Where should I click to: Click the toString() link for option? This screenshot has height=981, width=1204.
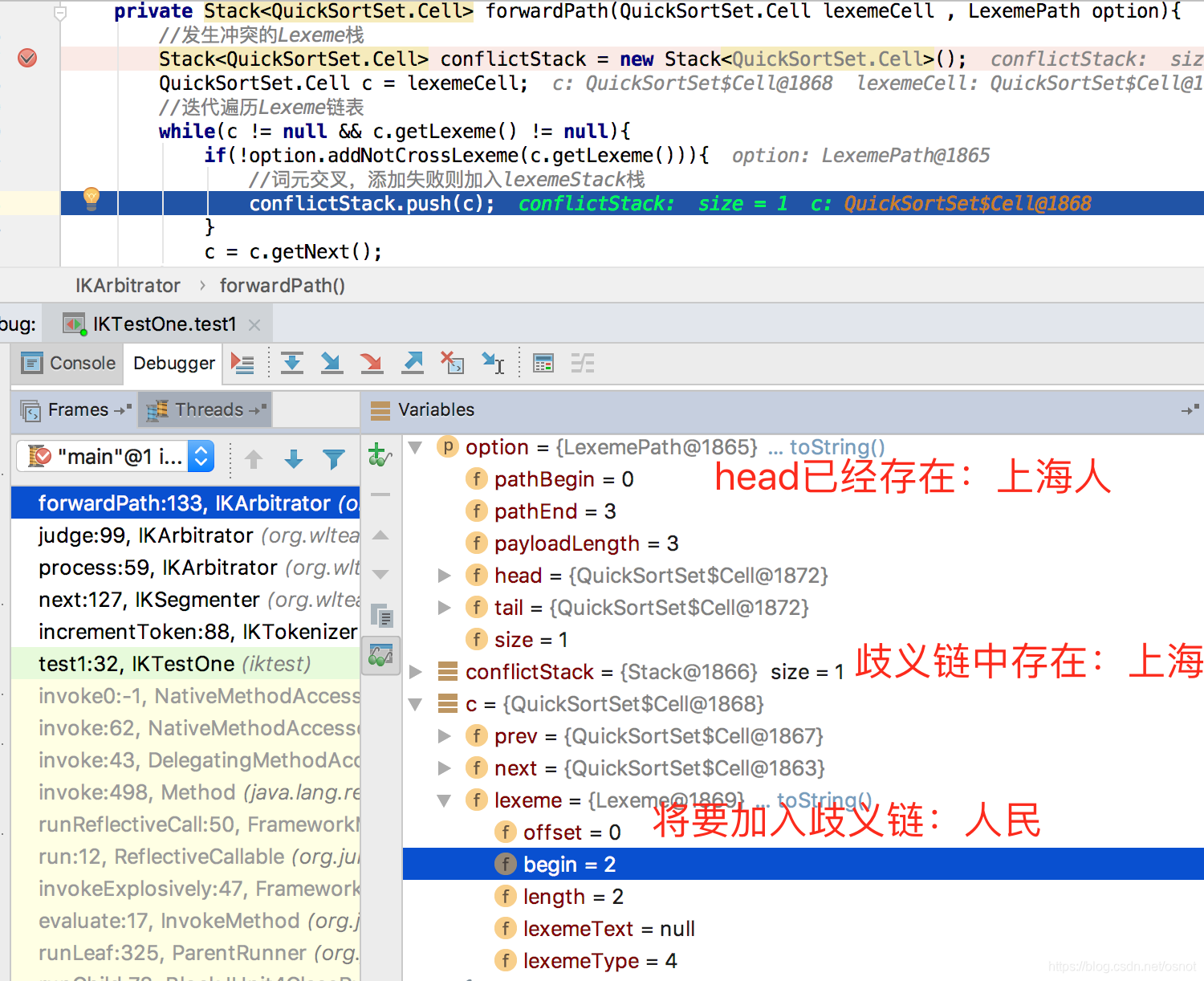837,447
